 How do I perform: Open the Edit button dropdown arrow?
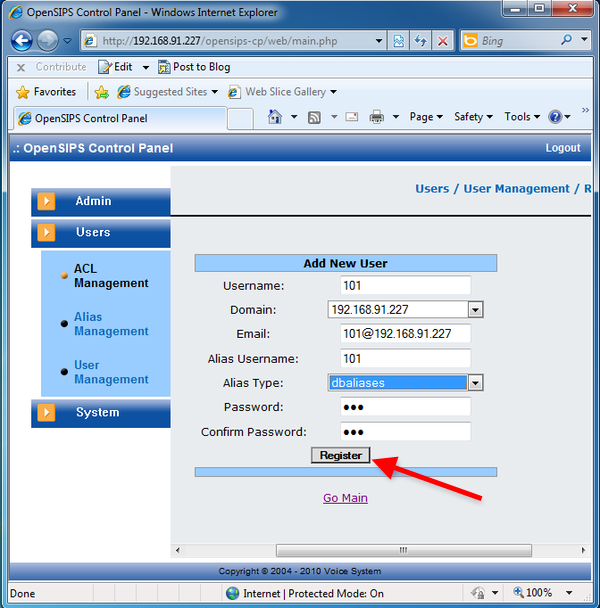click(146, 67)
